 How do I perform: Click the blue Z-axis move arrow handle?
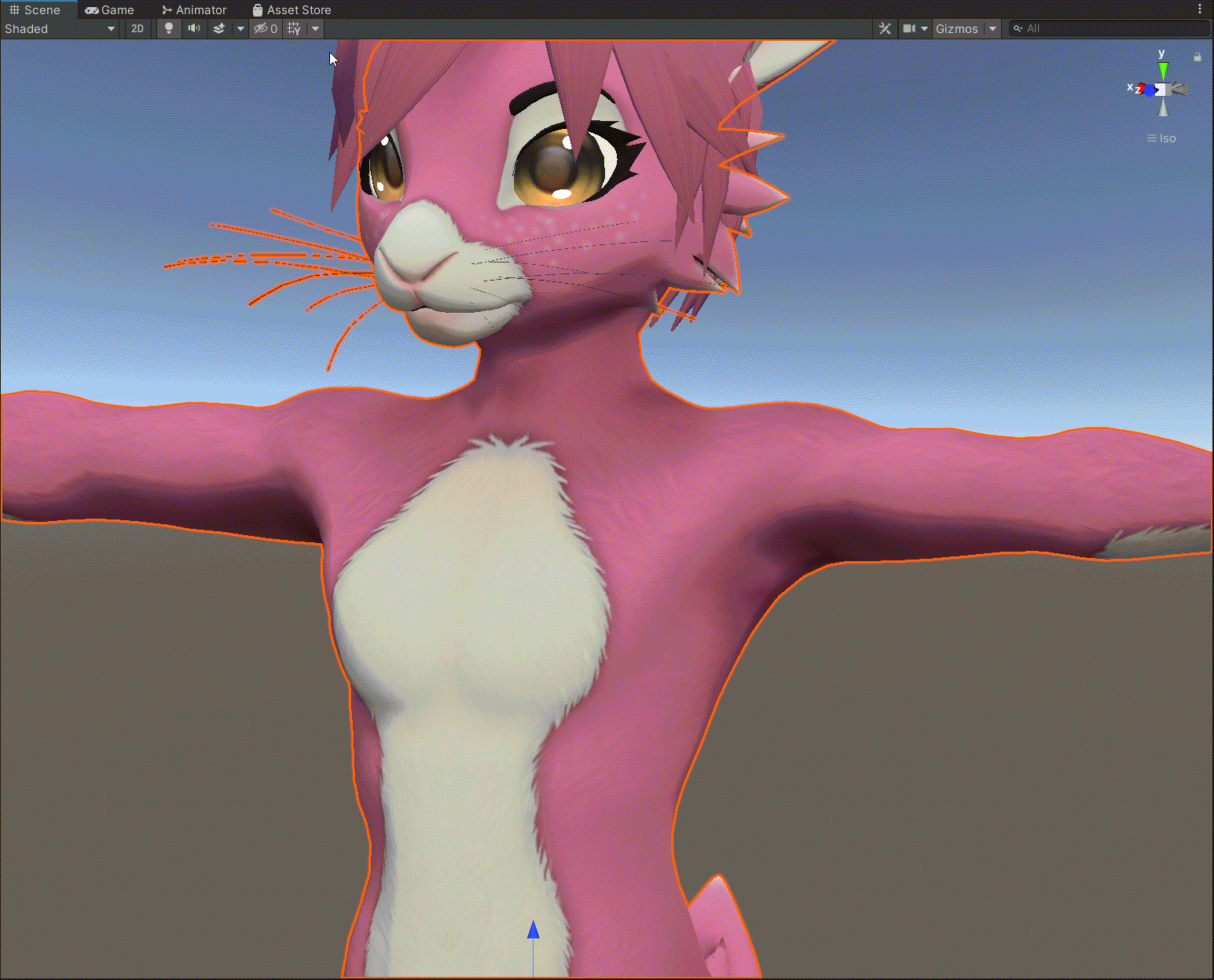point(534,930)
